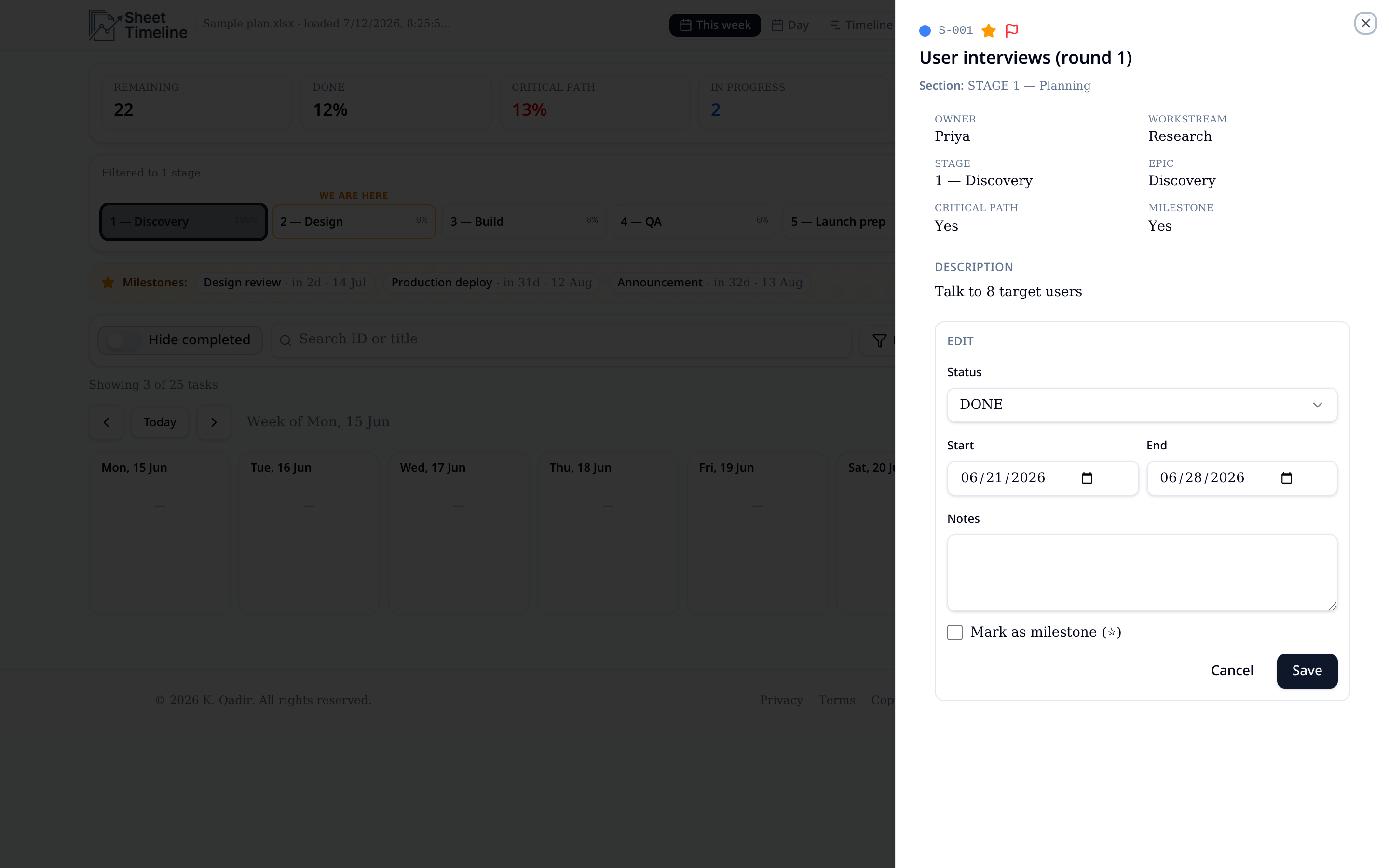Click the Status dropdown chevron arrow
The height and width of the screenshot is (868, 1389).
[1317, 405]
